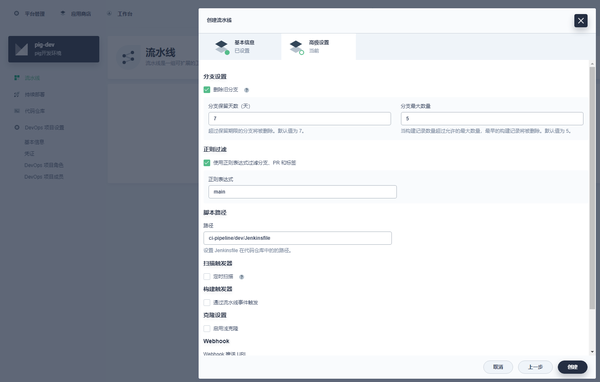Uncheck the delete old branches checkbox
600x382 pixels.
207,90
